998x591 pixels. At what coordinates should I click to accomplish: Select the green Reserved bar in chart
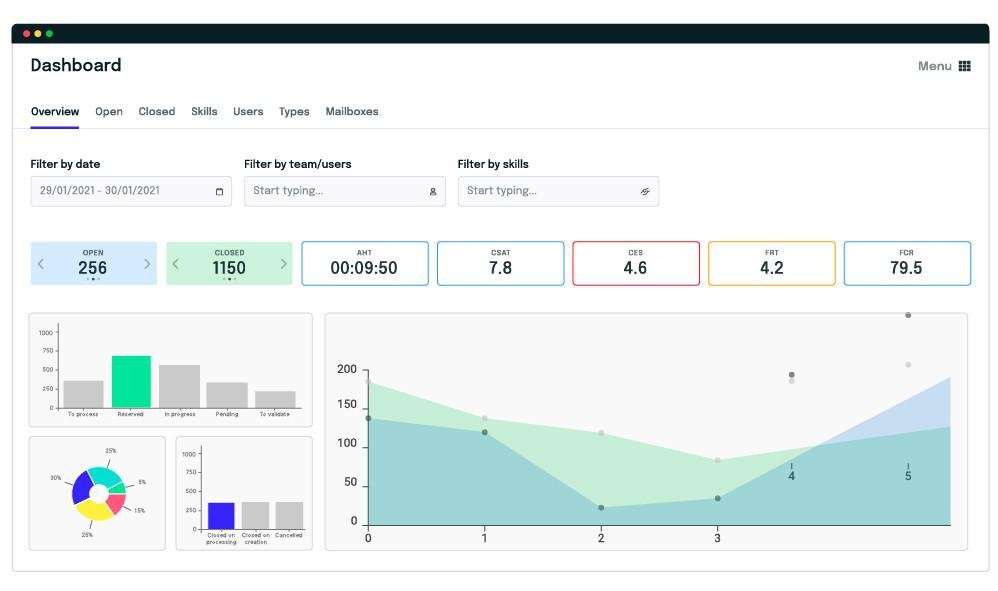(131, 382)
